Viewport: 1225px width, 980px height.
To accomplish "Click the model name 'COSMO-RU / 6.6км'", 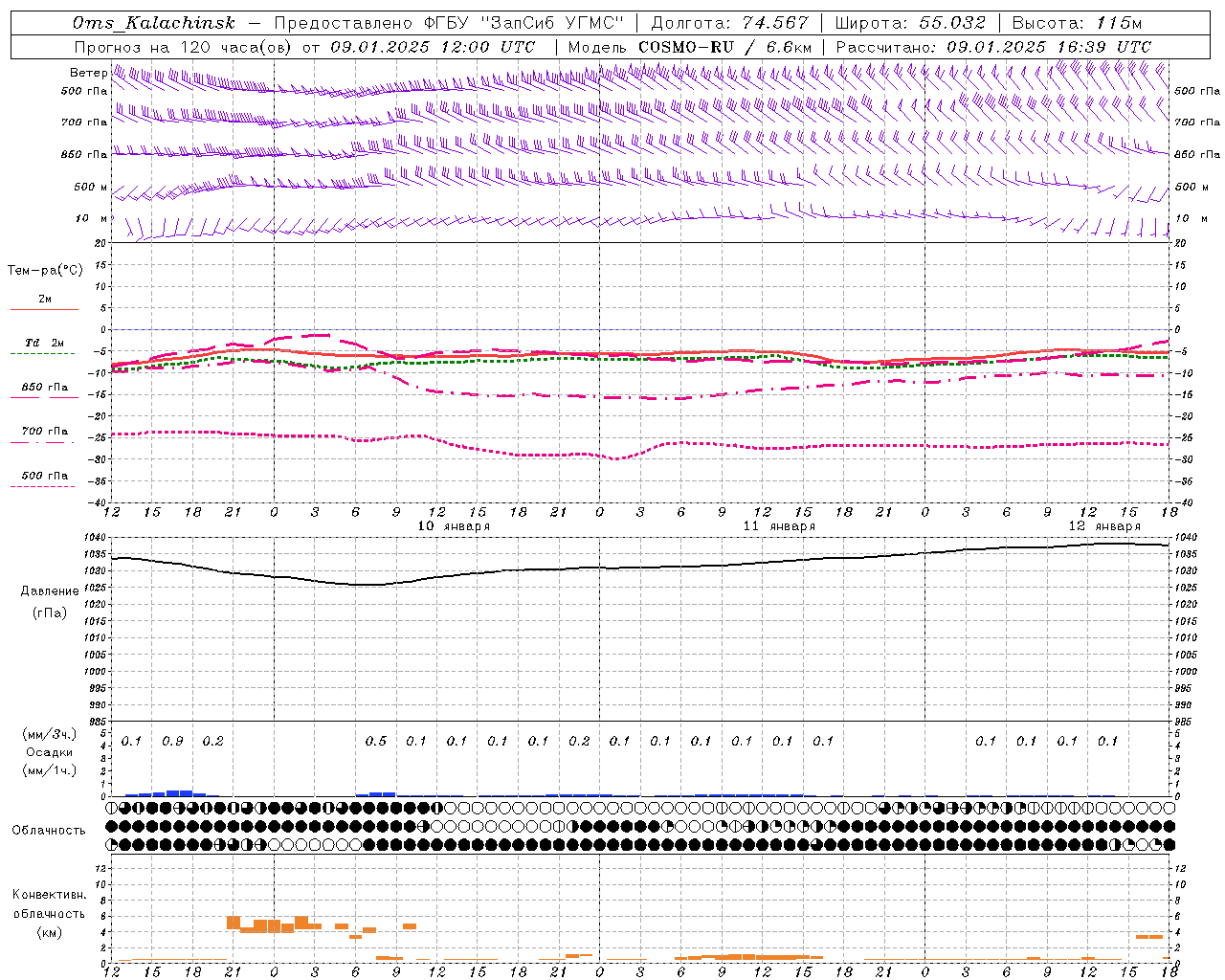I will (x=725, y=47).
